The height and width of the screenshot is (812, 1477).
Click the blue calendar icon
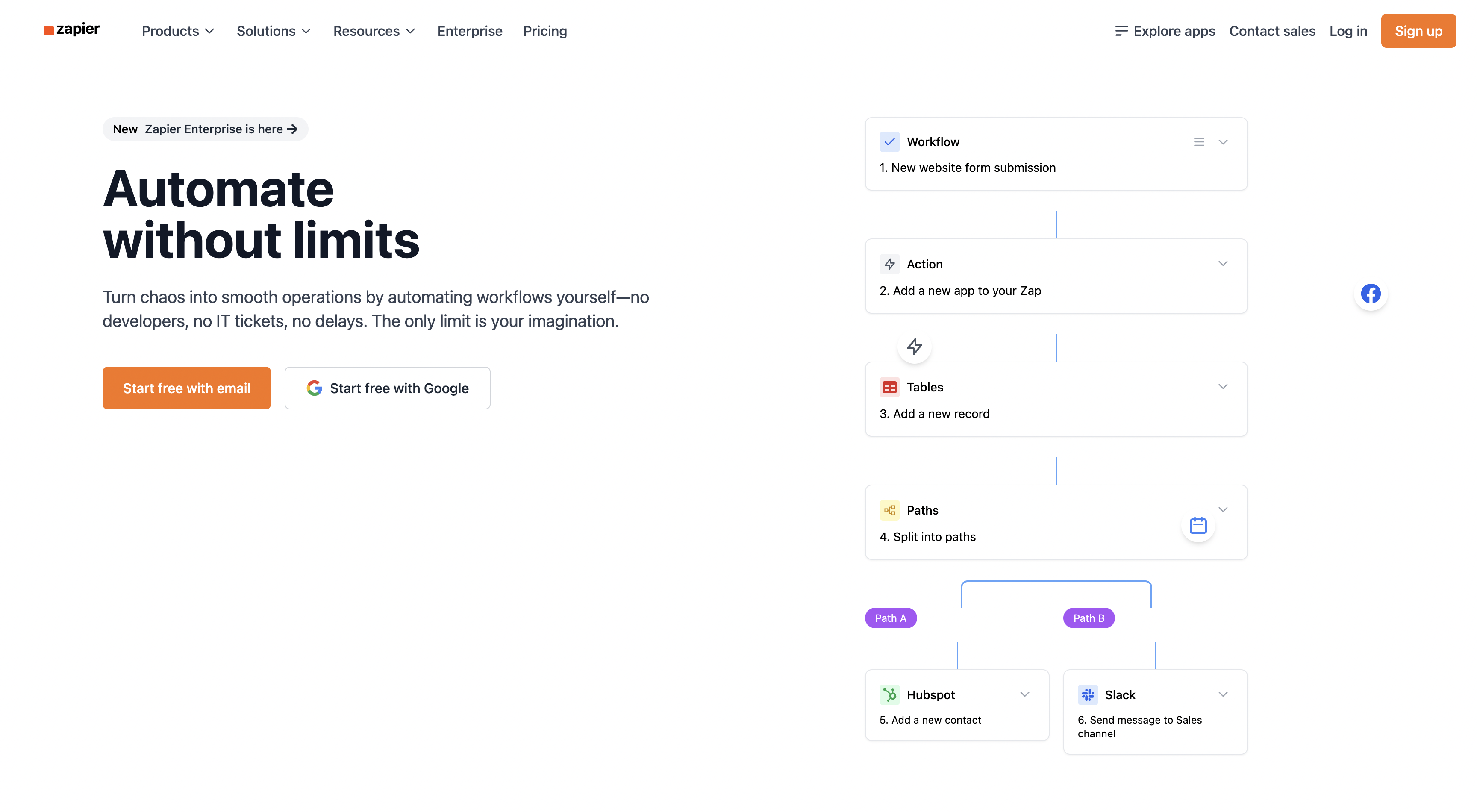coord(1198,525)
